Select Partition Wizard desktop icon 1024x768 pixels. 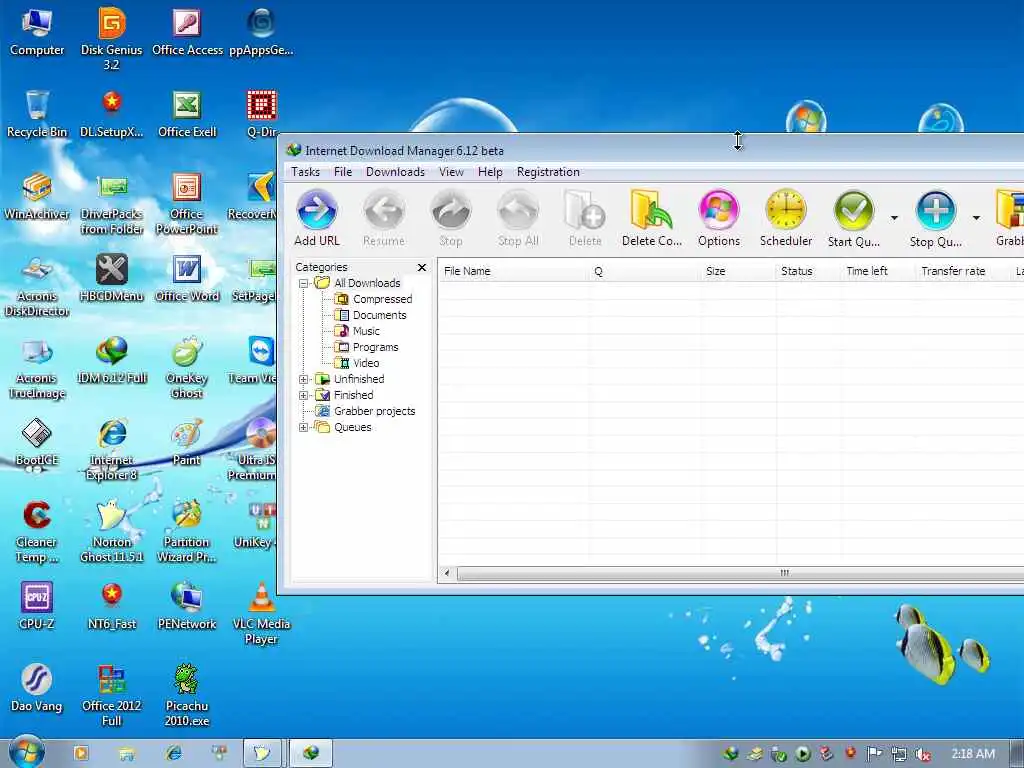187,532
